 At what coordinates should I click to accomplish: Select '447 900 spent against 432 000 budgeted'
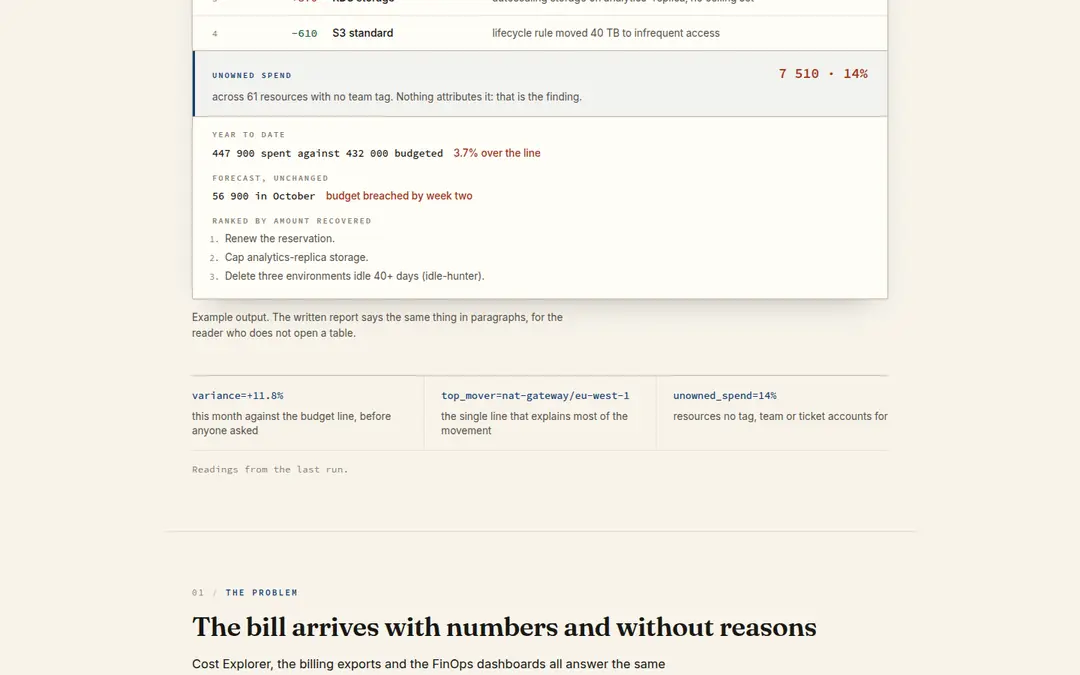pyautogui.click(x=327, y=154)
